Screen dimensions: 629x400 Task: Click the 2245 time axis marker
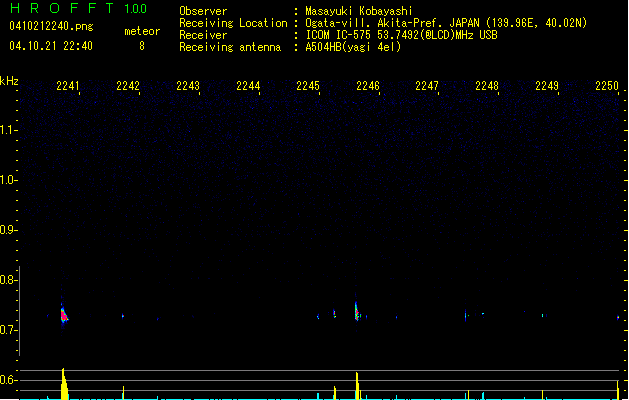pyautogui.click(x=308, y=86)
